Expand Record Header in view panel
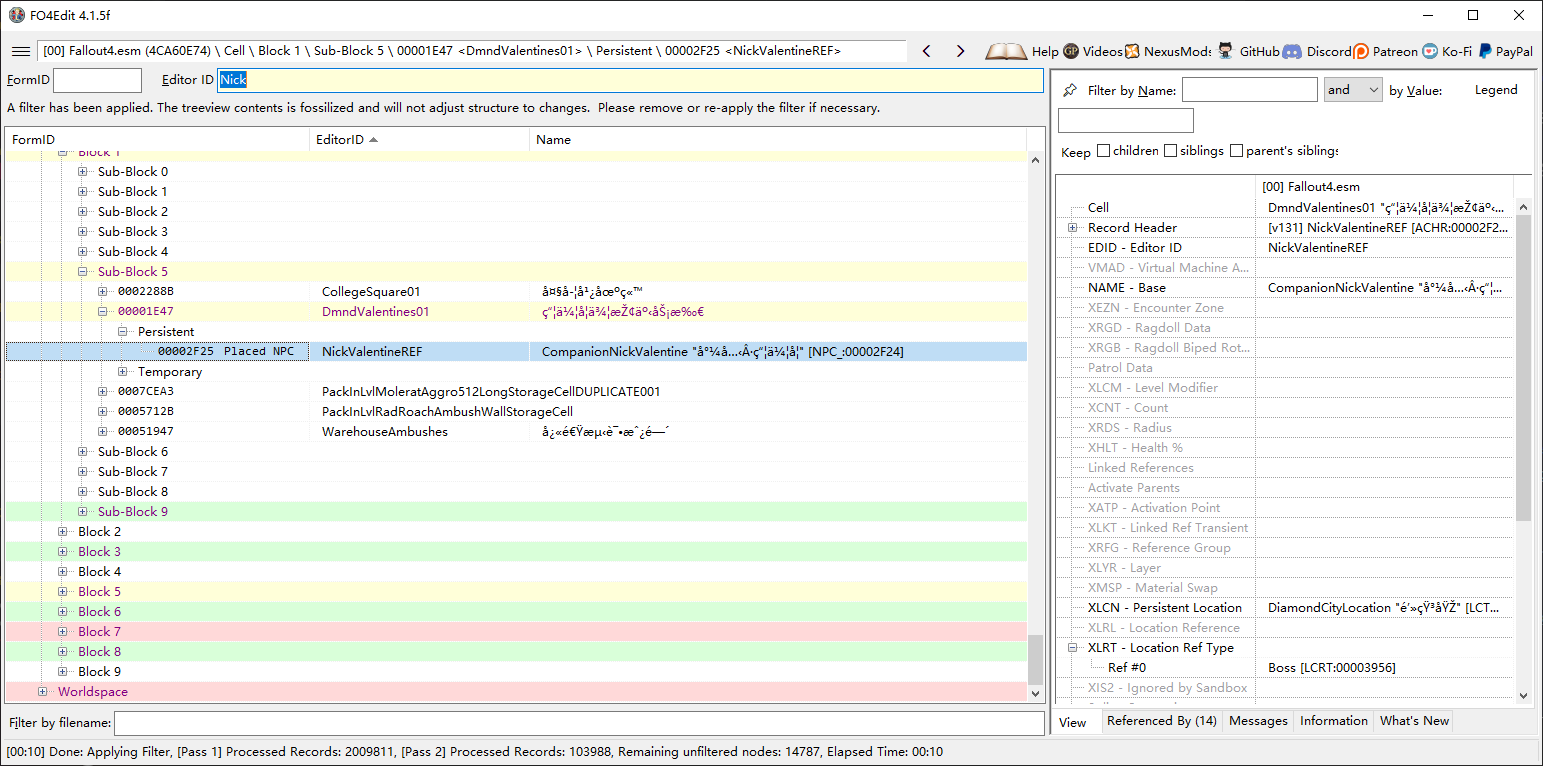This screenshot has width=1543, height=766. click(x=1073, y=228)
